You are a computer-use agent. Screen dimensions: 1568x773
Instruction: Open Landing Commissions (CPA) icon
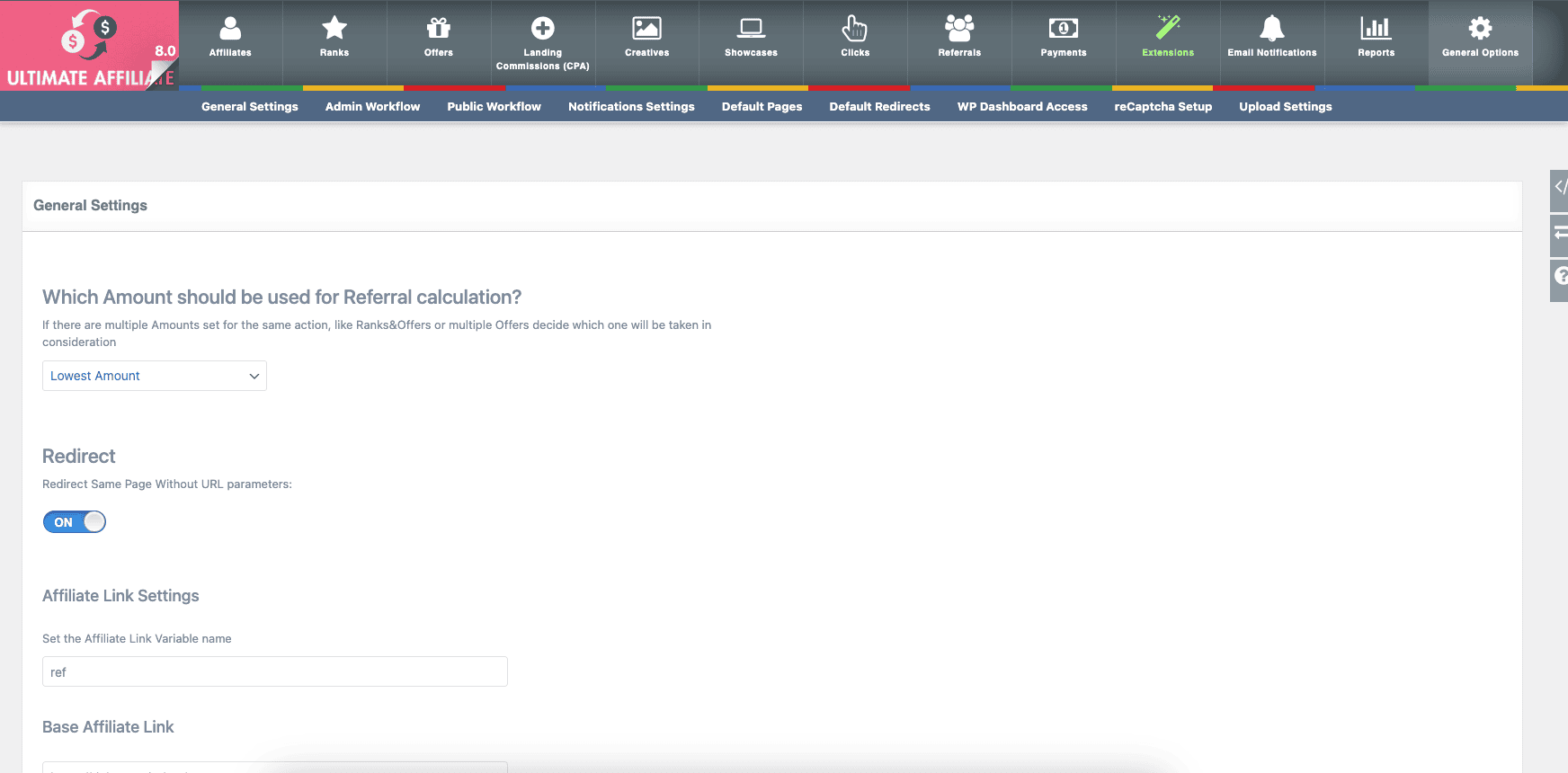tap(543, 29)
